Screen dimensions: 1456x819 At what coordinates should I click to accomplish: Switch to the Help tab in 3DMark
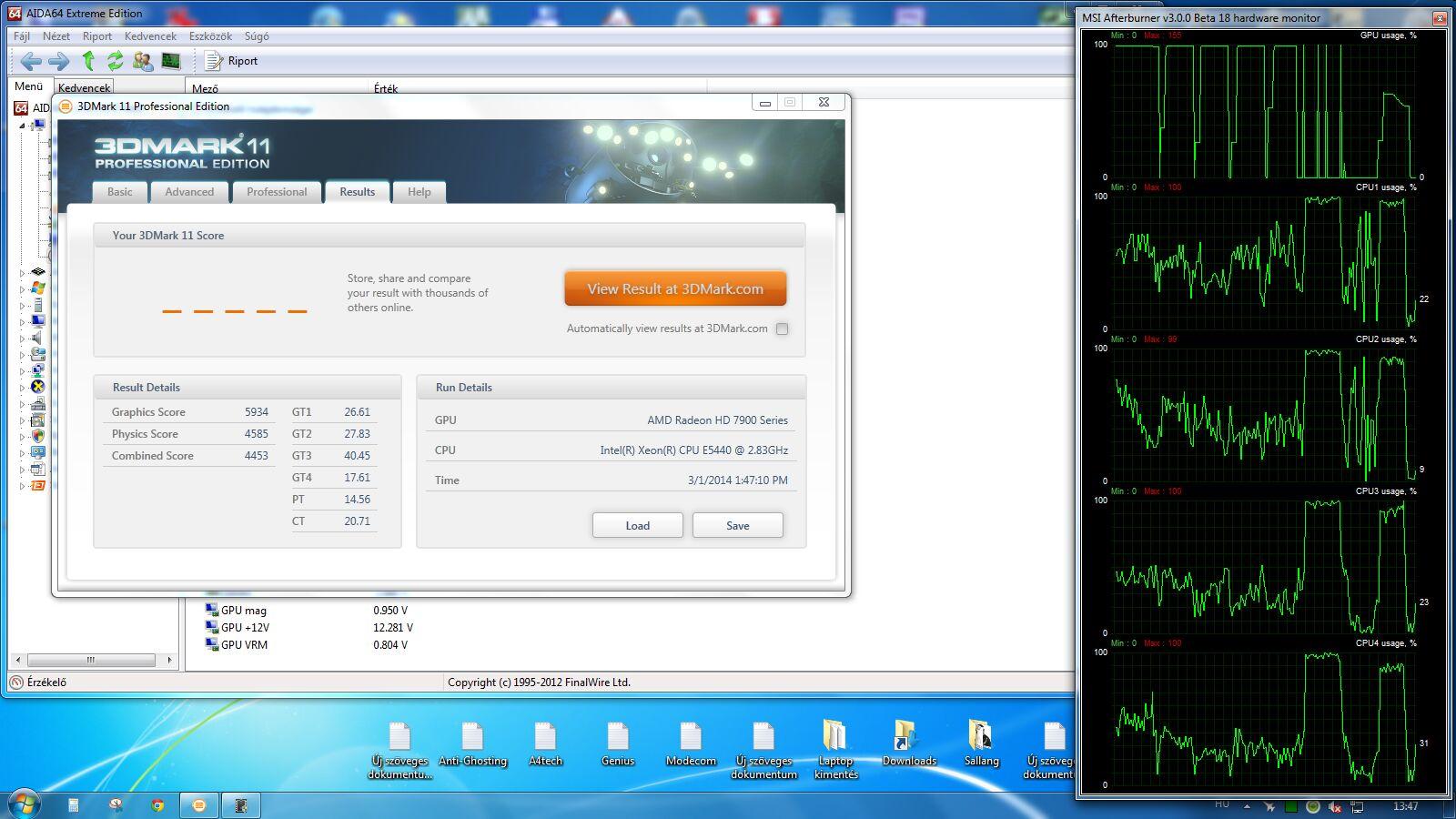tap(420, 192)
